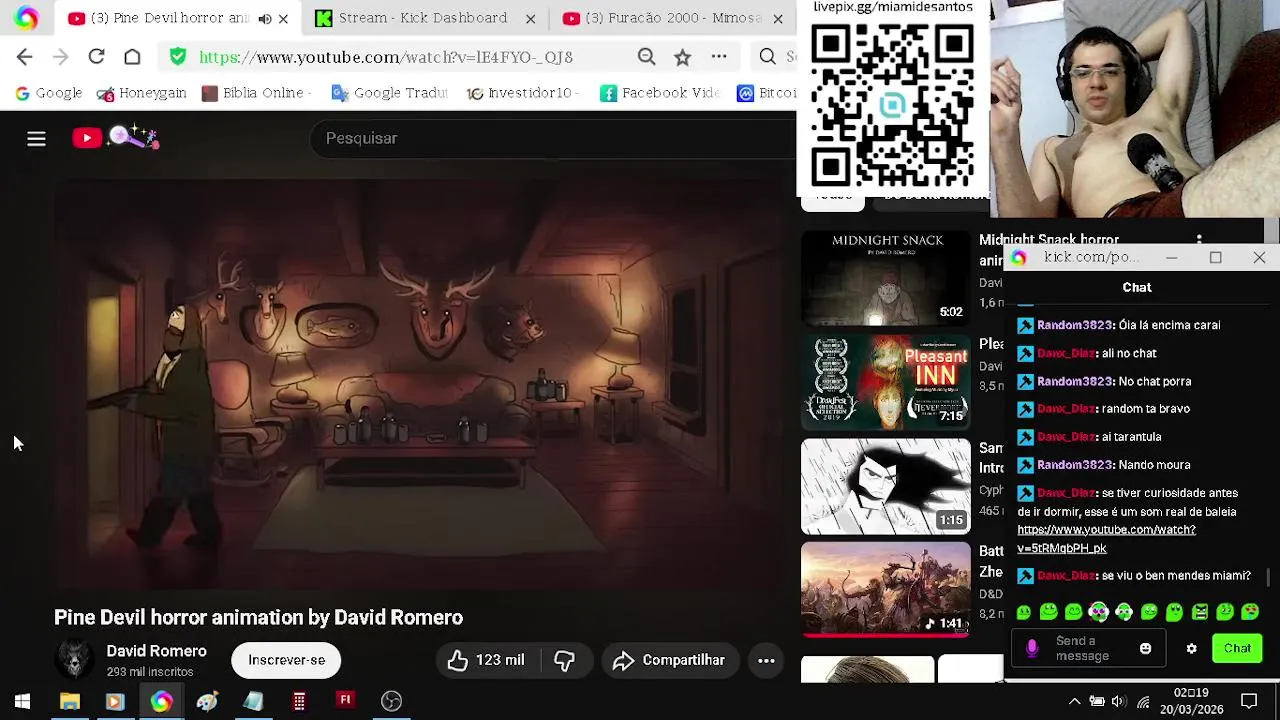Open the Notepad taskbar icon
Viewport: 1280px width, 720px height.
coord(253,702)
